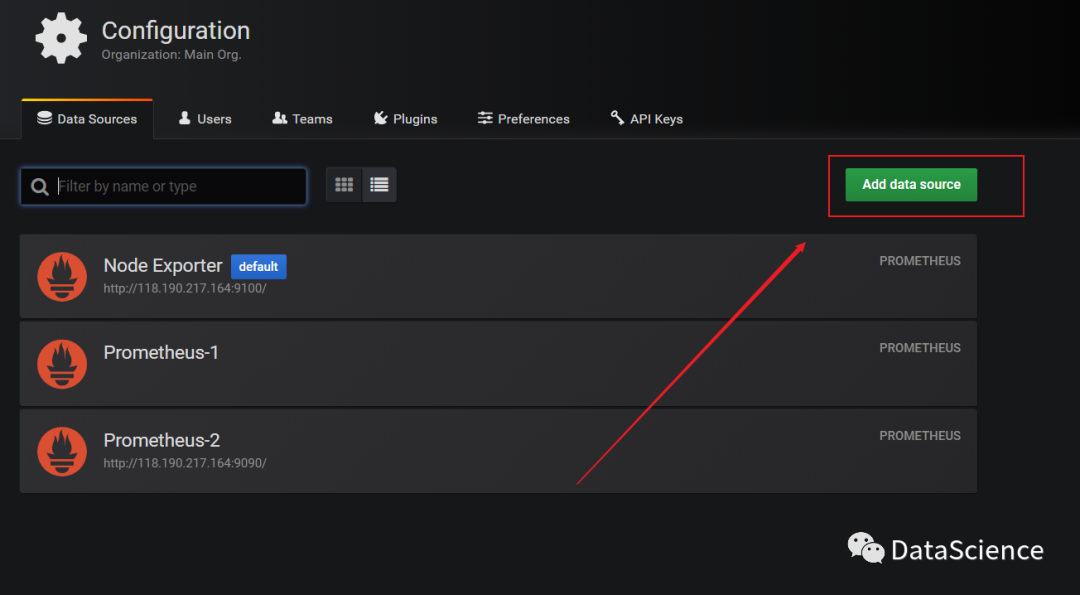The width and height of the screenshot is (1080, 595).
Task: Open the Data Sources tab
Action: point(87,119)
